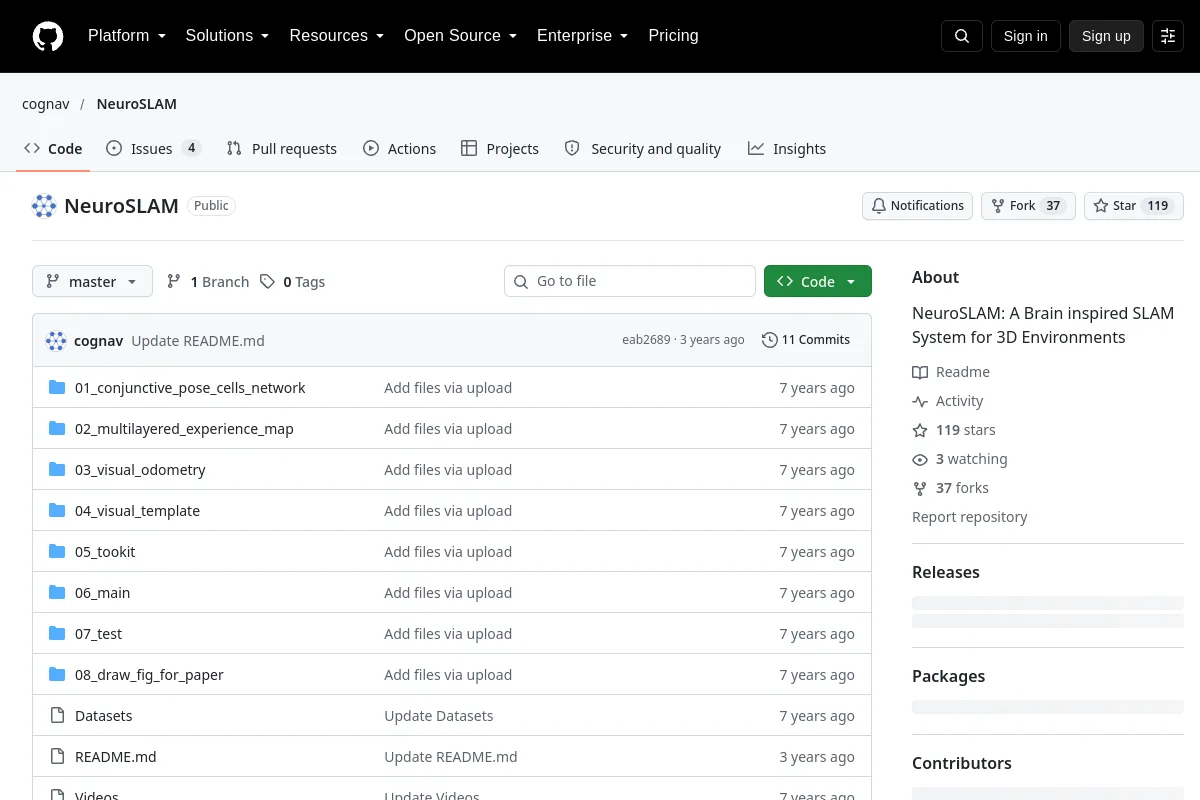
Task: Click the star icon beside 119 stars
Action: pos(920,430)
